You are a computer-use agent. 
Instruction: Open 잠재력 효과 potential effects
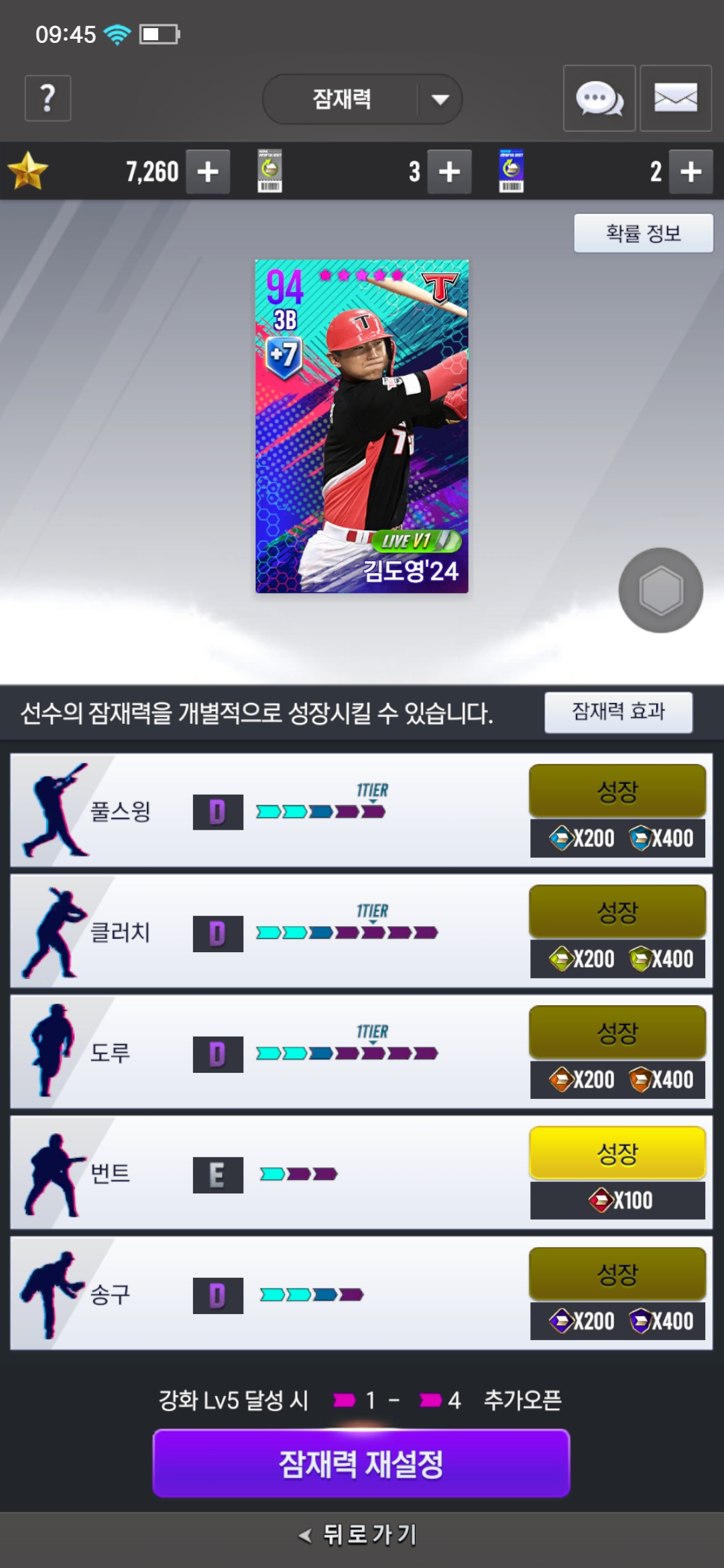coord(618,712)
